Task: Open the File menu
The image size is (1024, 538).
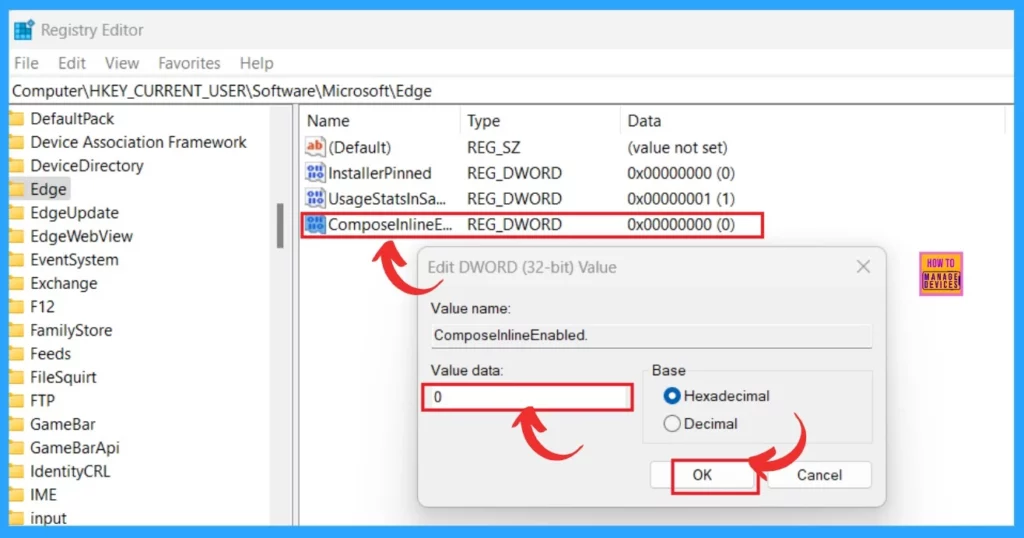Action: click(x=27, y=63)
